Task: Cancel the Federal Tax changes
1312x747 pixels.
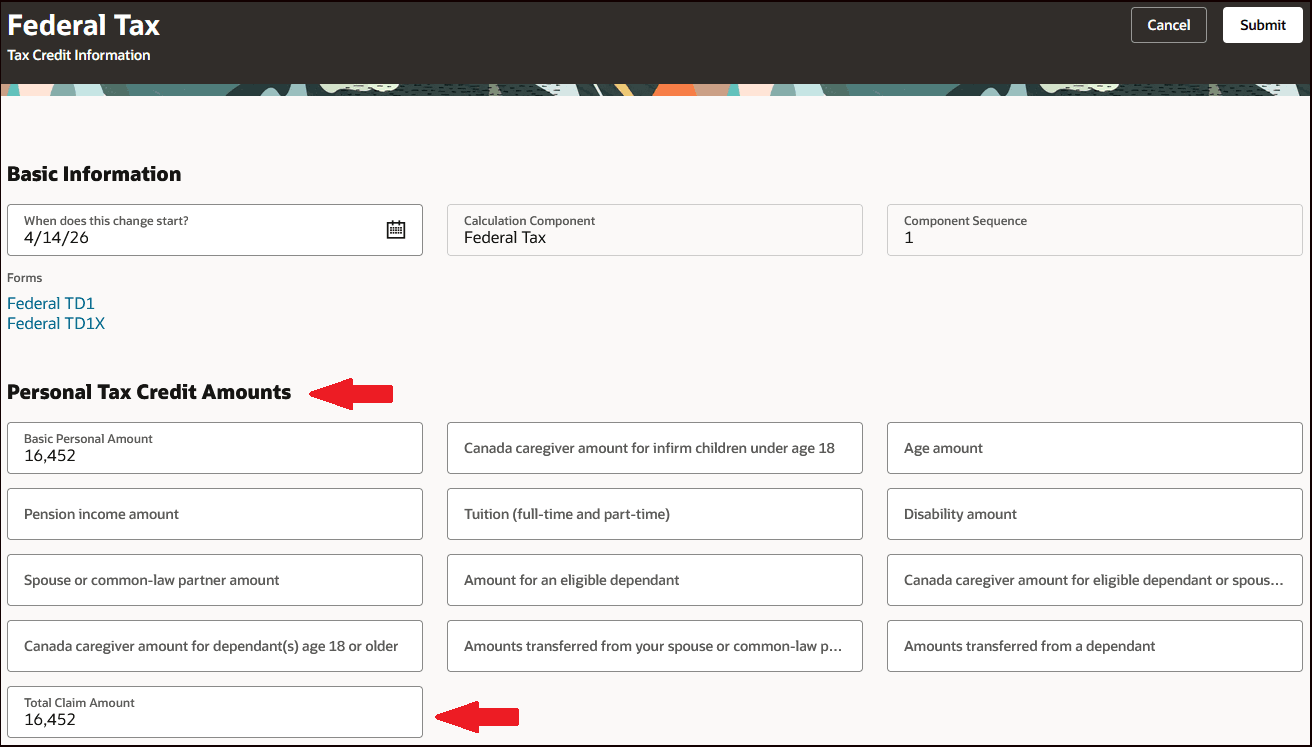Action: tap(1169, 25)
